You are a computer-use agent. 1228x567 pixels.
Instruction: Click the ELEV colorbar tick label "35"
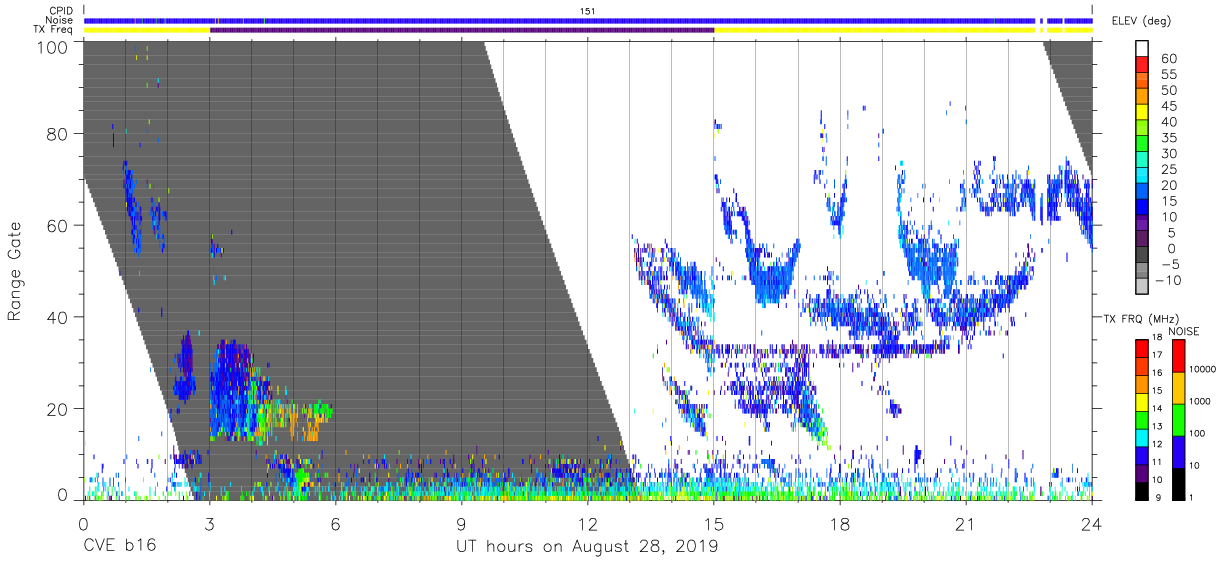pos(1169,137)
